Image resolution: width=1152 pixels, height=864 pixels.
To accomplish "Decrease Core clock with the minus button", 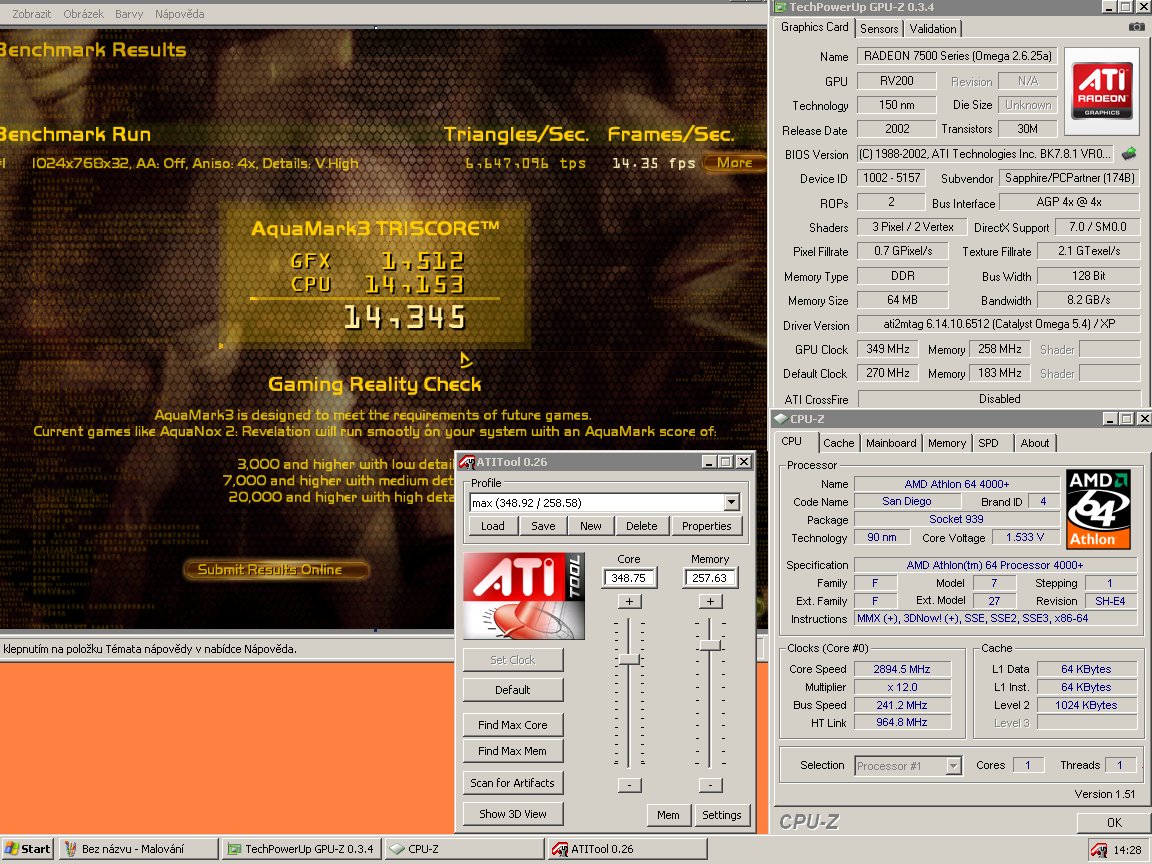I will point(629,785).
